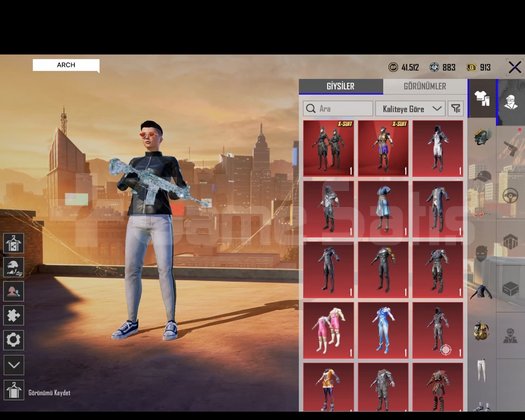Open the gear settings icon on left
The image size is (525, 420).
click(13, 340)
